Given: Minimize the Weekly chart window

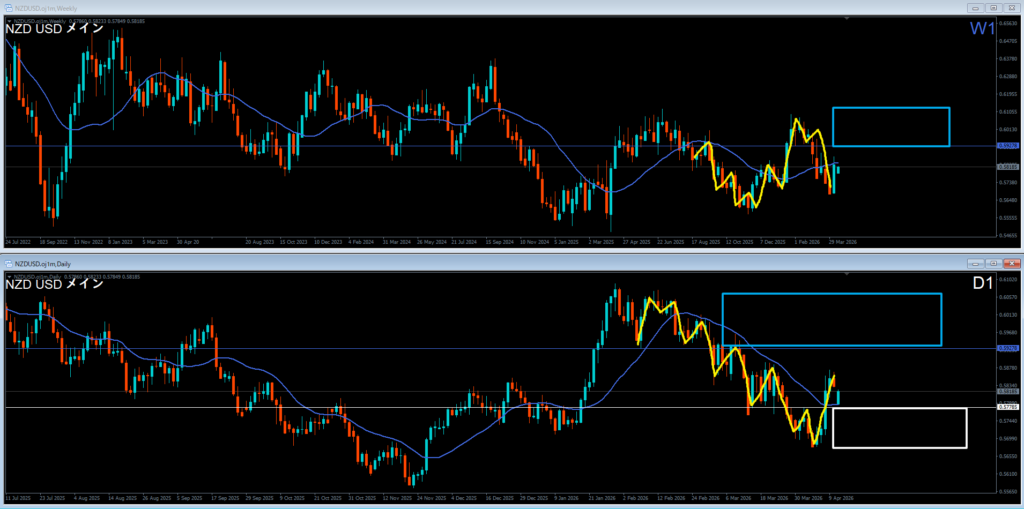Looking at the screenshot, I should (x=976, y=8).
